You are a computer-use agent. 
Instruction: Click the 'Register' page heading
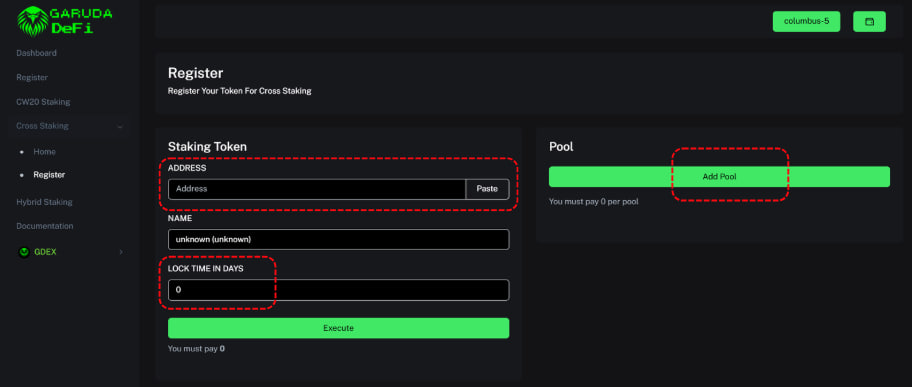click(195, 73)
